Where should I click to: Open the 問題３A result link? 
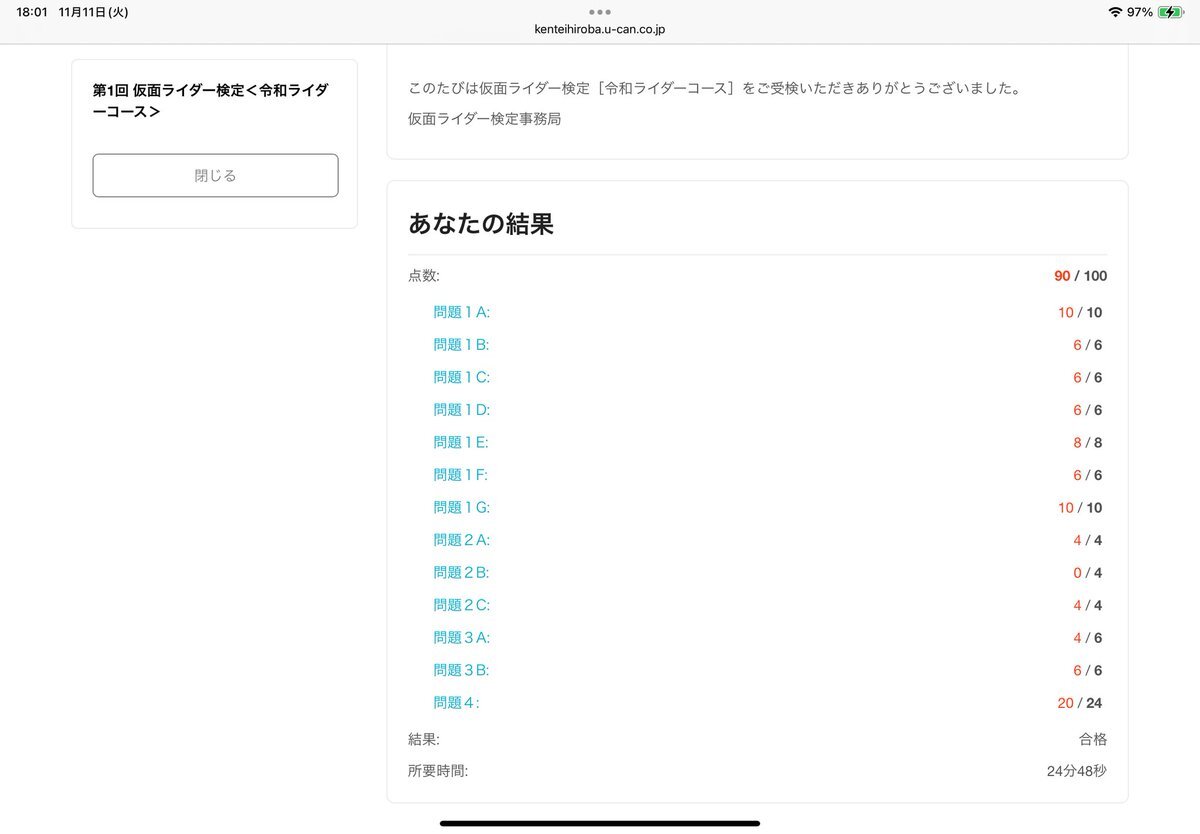tap(461, 638)
